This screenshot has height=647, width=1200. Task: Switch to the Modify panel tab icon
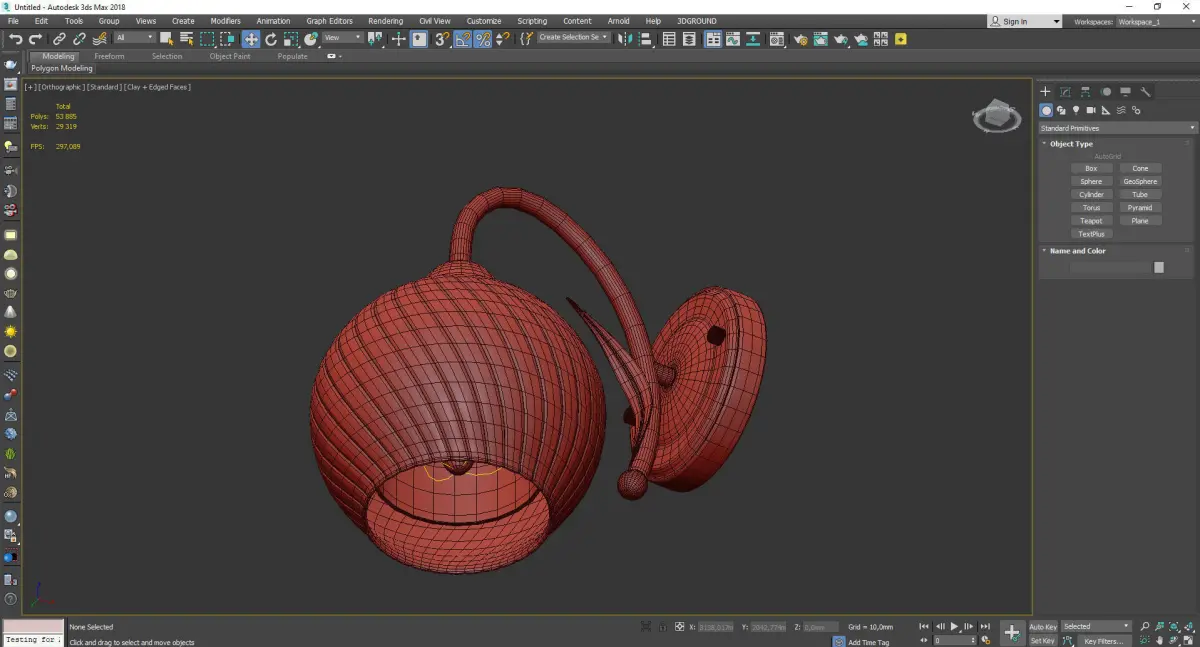pos(1065,92)
